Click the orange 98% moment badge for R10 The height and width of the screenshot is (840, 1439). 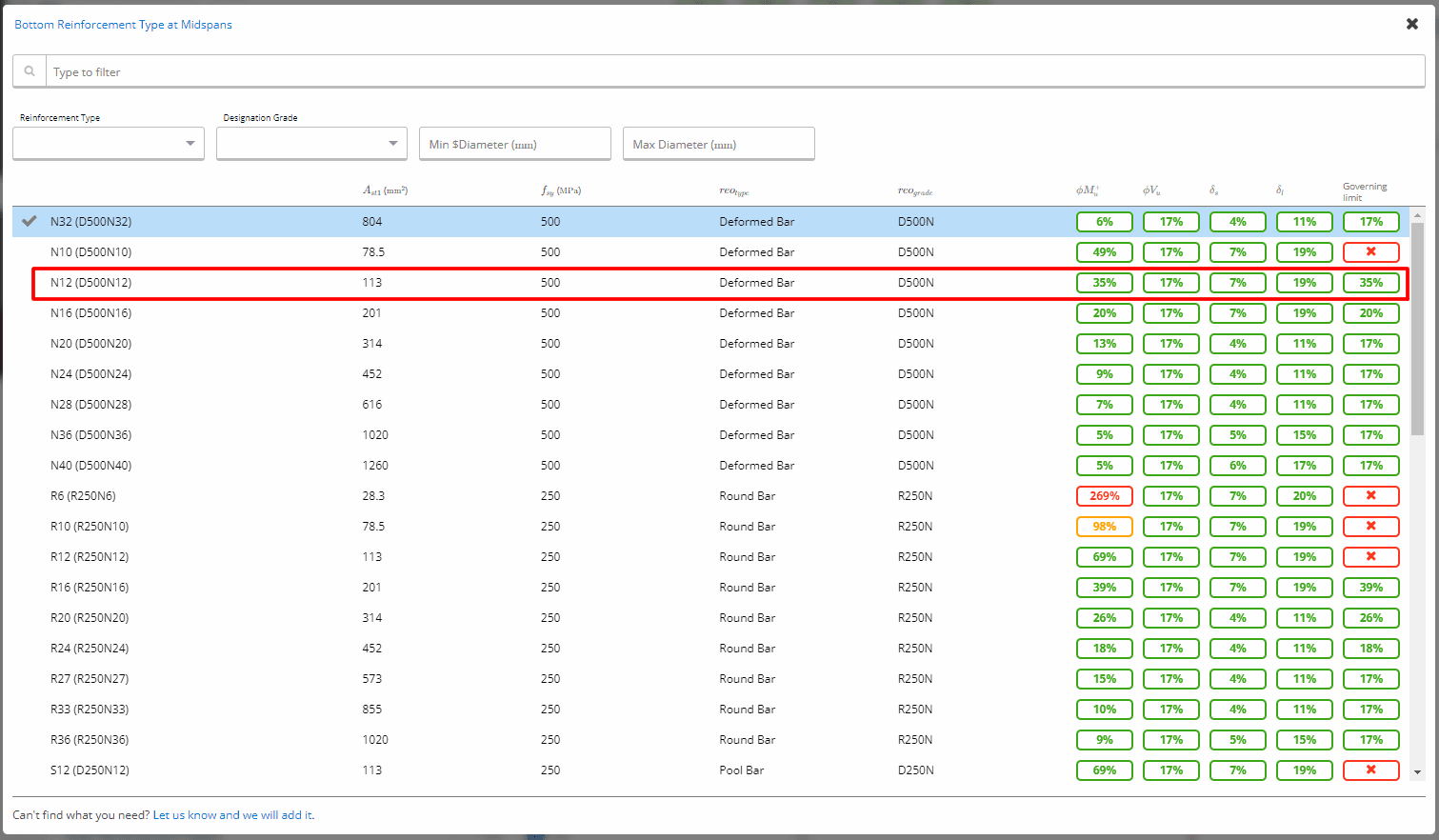[x=1105, y=527]
